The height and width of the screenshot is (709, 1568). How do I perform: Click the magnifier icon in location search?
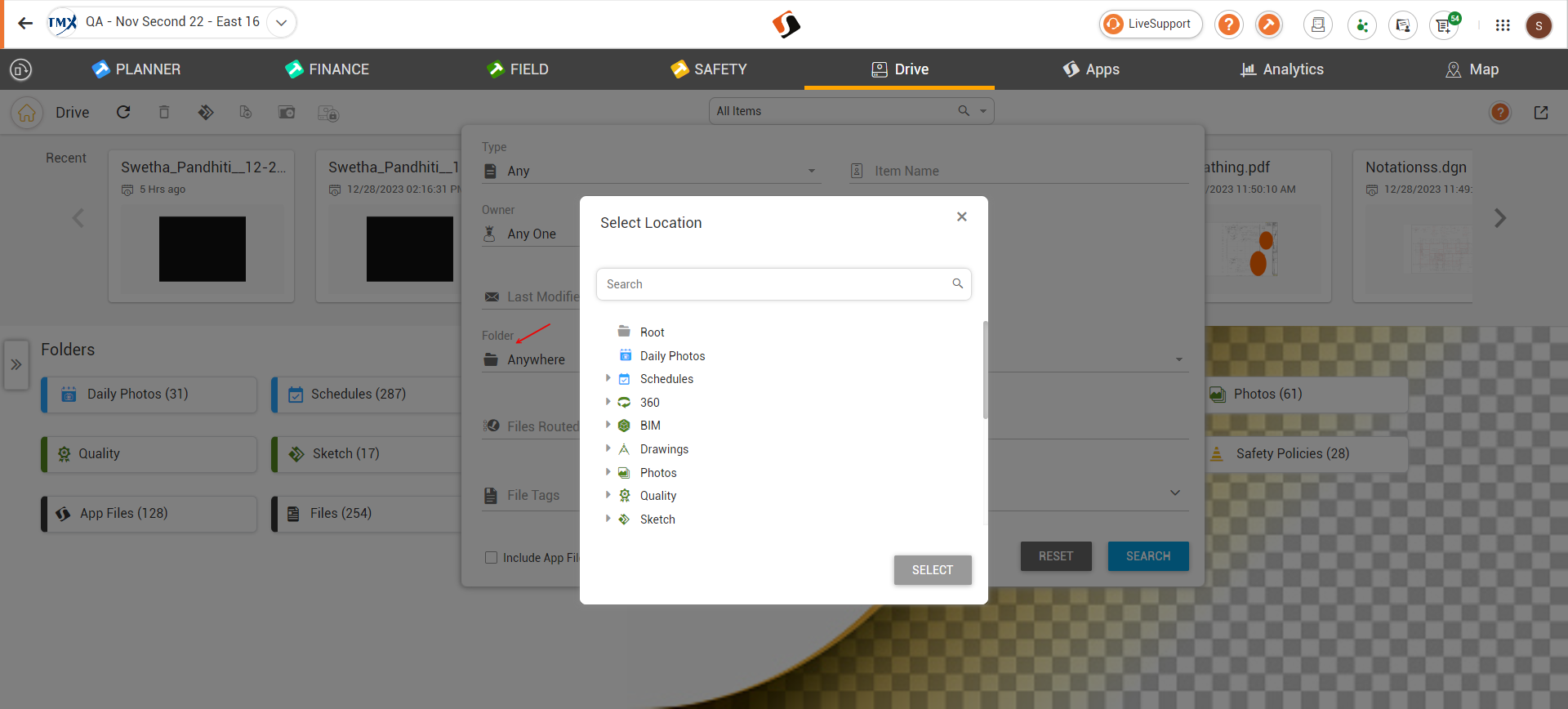(x=958, y=283)
